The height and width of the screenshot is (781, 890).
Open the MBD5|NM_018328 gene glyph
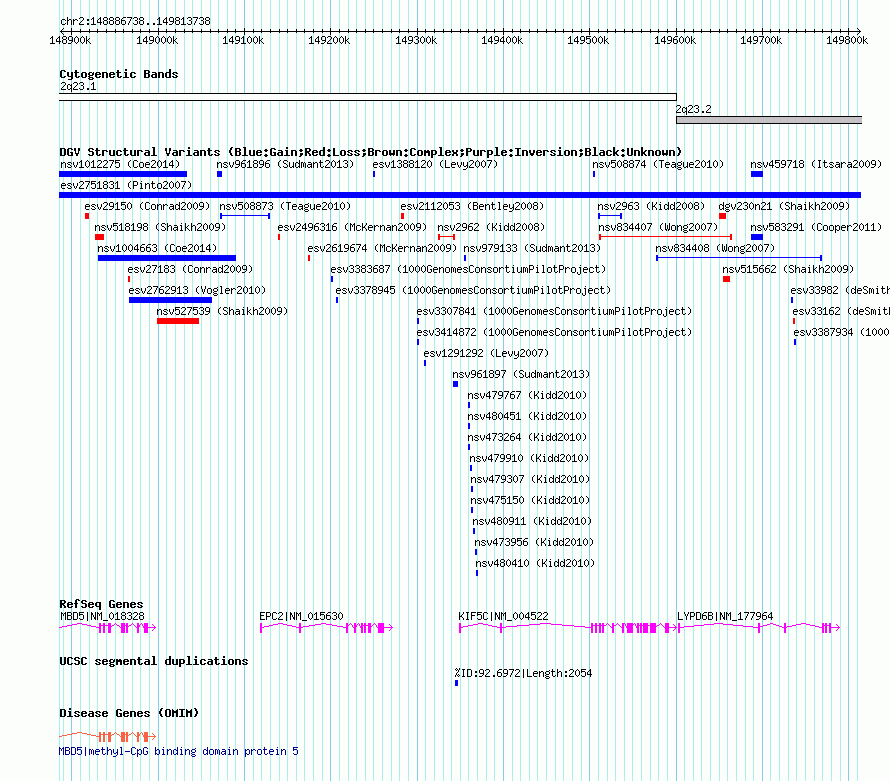(108, 628)
